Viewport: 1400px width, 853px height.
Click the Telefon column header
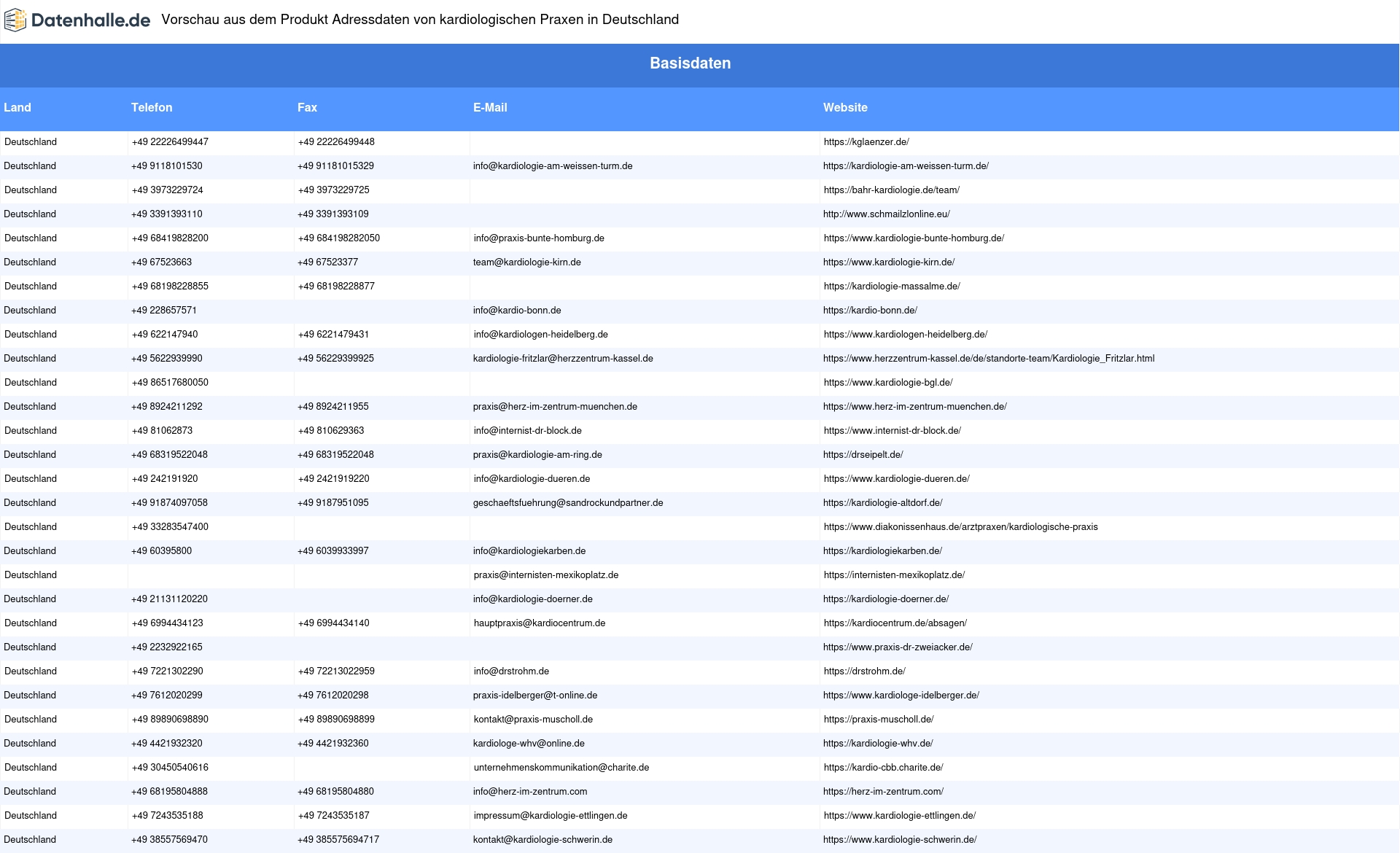tap(152, 108)
